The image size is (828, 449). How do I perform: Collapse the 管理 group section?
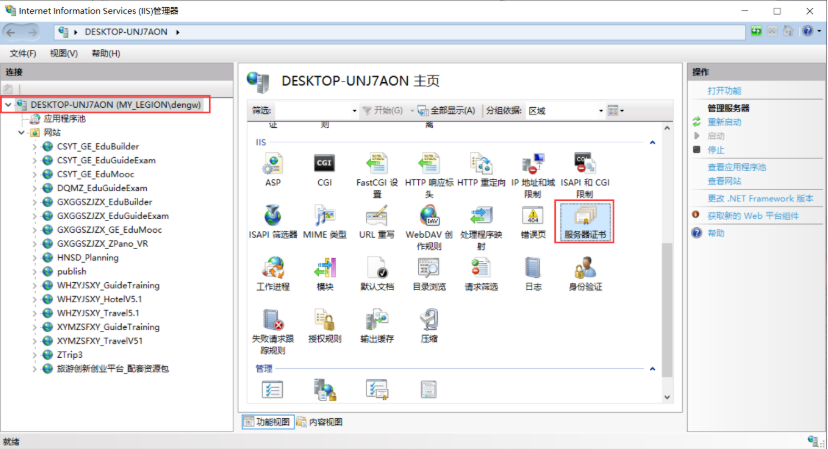pyautogui.click(x=652, y=369)
